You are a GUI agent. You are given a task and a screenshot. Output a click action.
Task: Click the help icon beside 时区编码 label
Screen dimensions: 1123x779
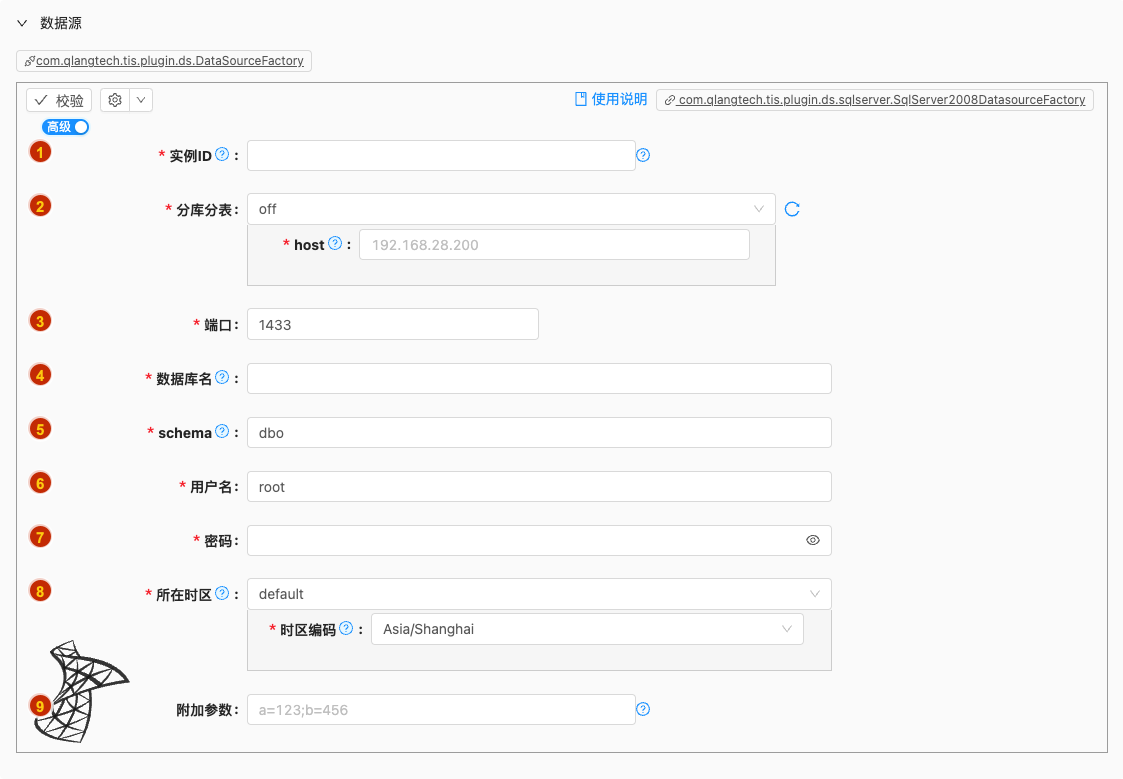(346, 629)
